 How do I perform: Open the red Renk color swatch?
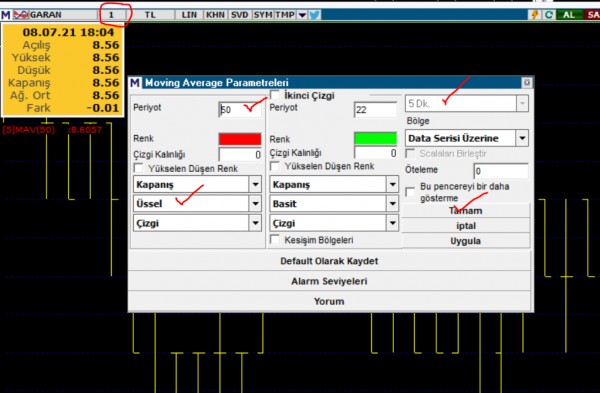tap(240, 139)
